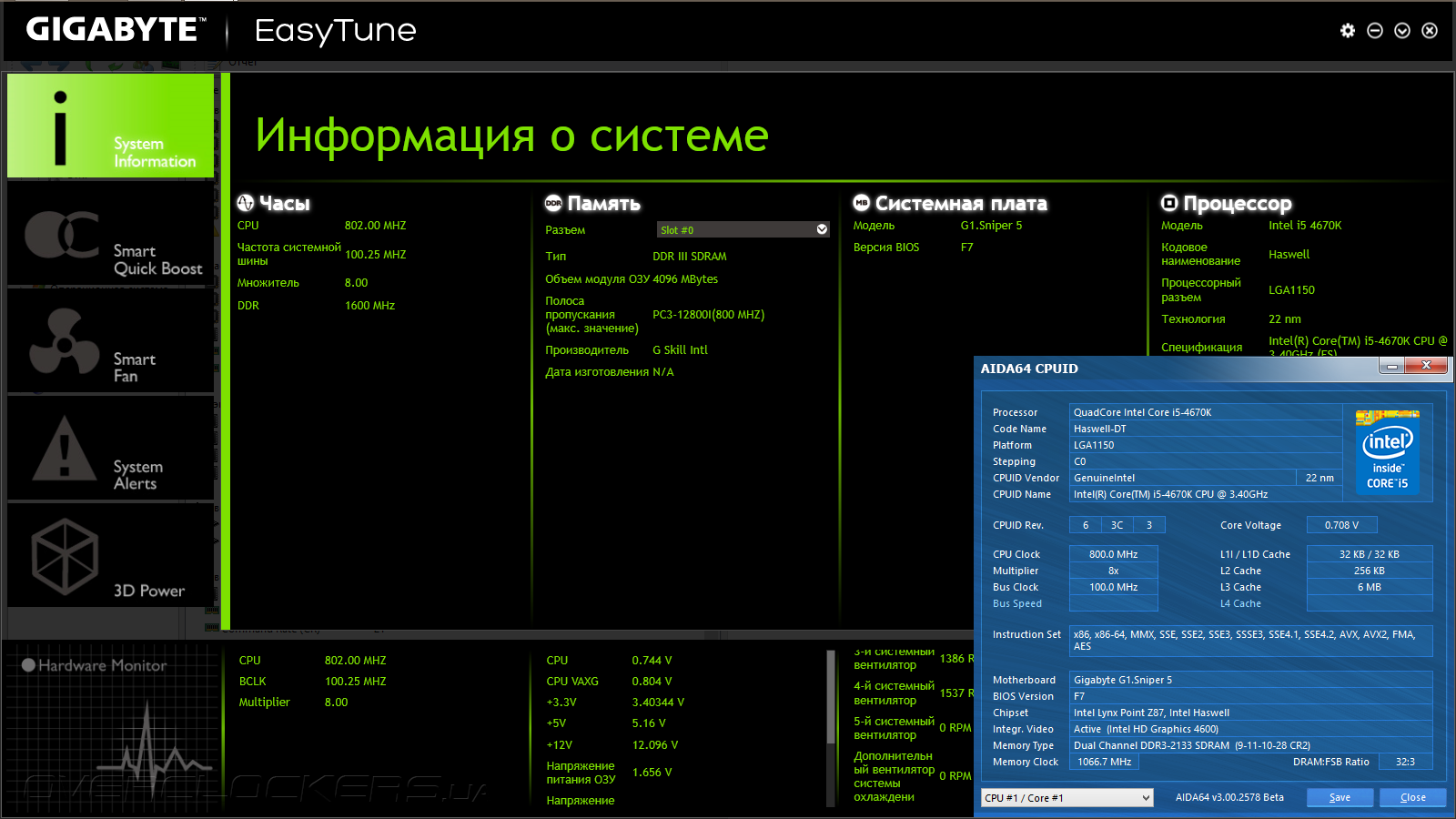Screen dimensions: 1456x819
Task: Select the 'QuadCore Intel Core i5-4670K' processor field
Action: [1206, 412]
